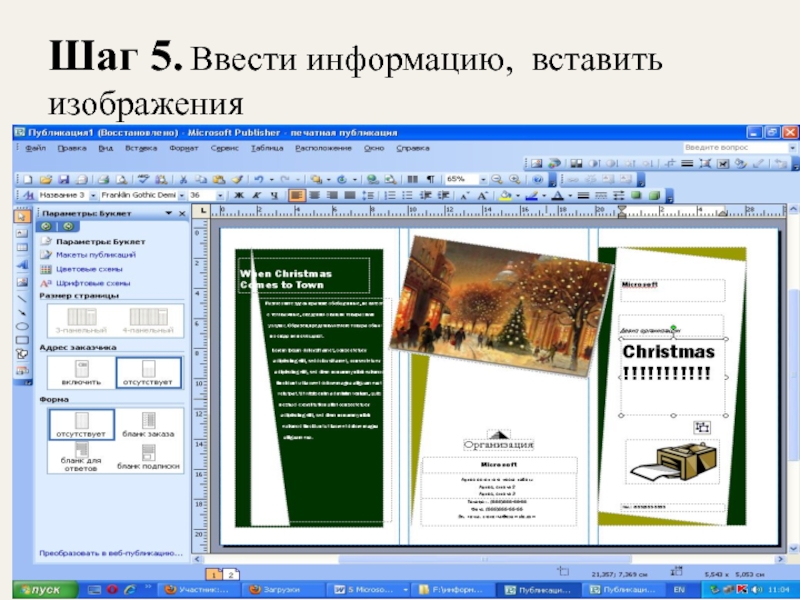Click the page 2 navigation tab at bottom
The image size is (800, 600).
tap(231, 575)
